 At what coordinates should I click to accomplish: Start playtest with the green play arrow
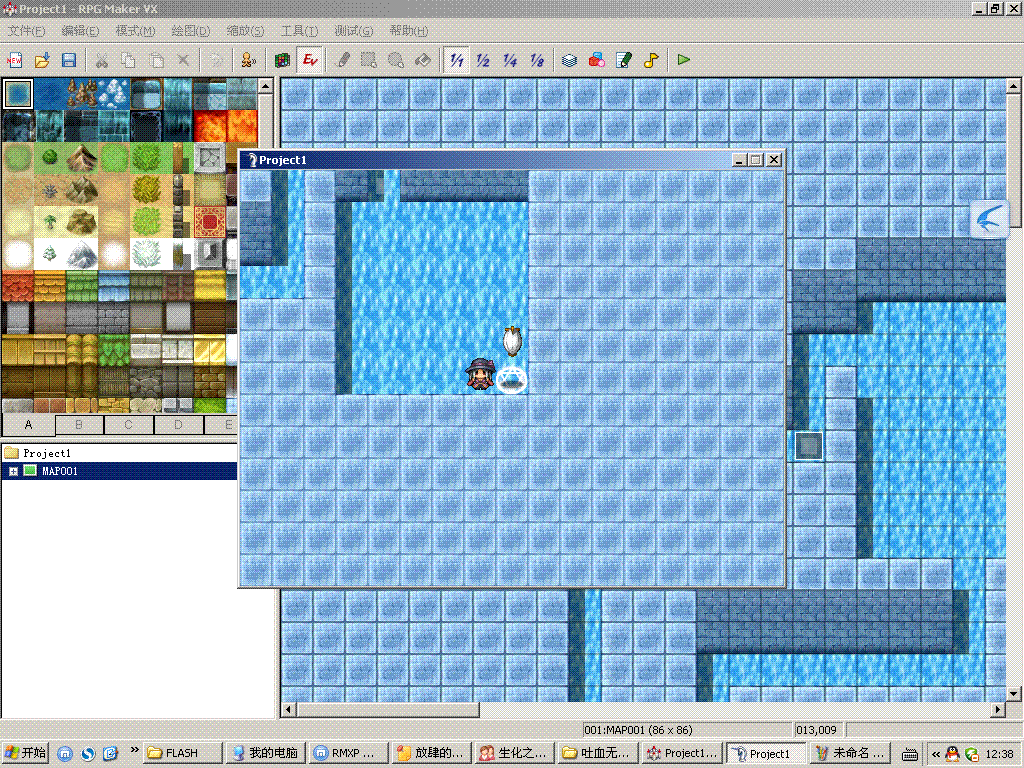pyautogui.click(x=684, y=60)
